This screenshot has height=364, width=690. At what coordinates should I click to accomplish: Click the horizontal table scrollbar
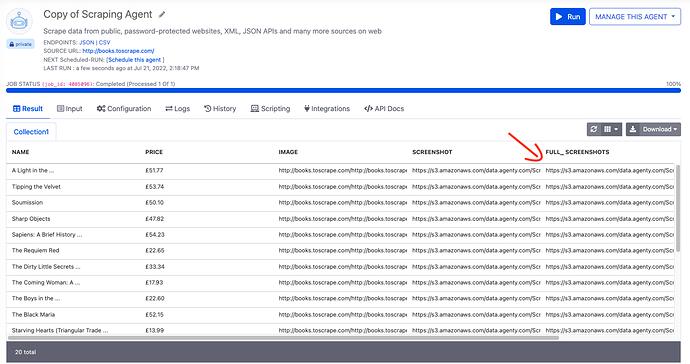click(283, 338)
